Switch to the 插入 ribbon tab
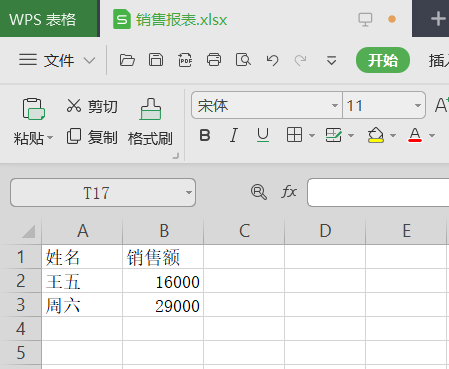Image resolution: width=449 pixels, height=369 pixels. [x=439, y=61]
